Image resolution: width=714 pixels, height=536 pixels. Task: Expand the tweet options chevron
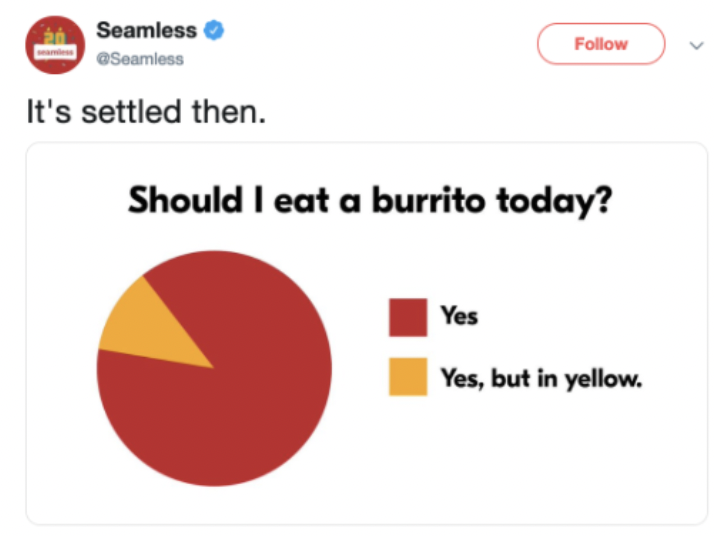(x=696, y=46)
